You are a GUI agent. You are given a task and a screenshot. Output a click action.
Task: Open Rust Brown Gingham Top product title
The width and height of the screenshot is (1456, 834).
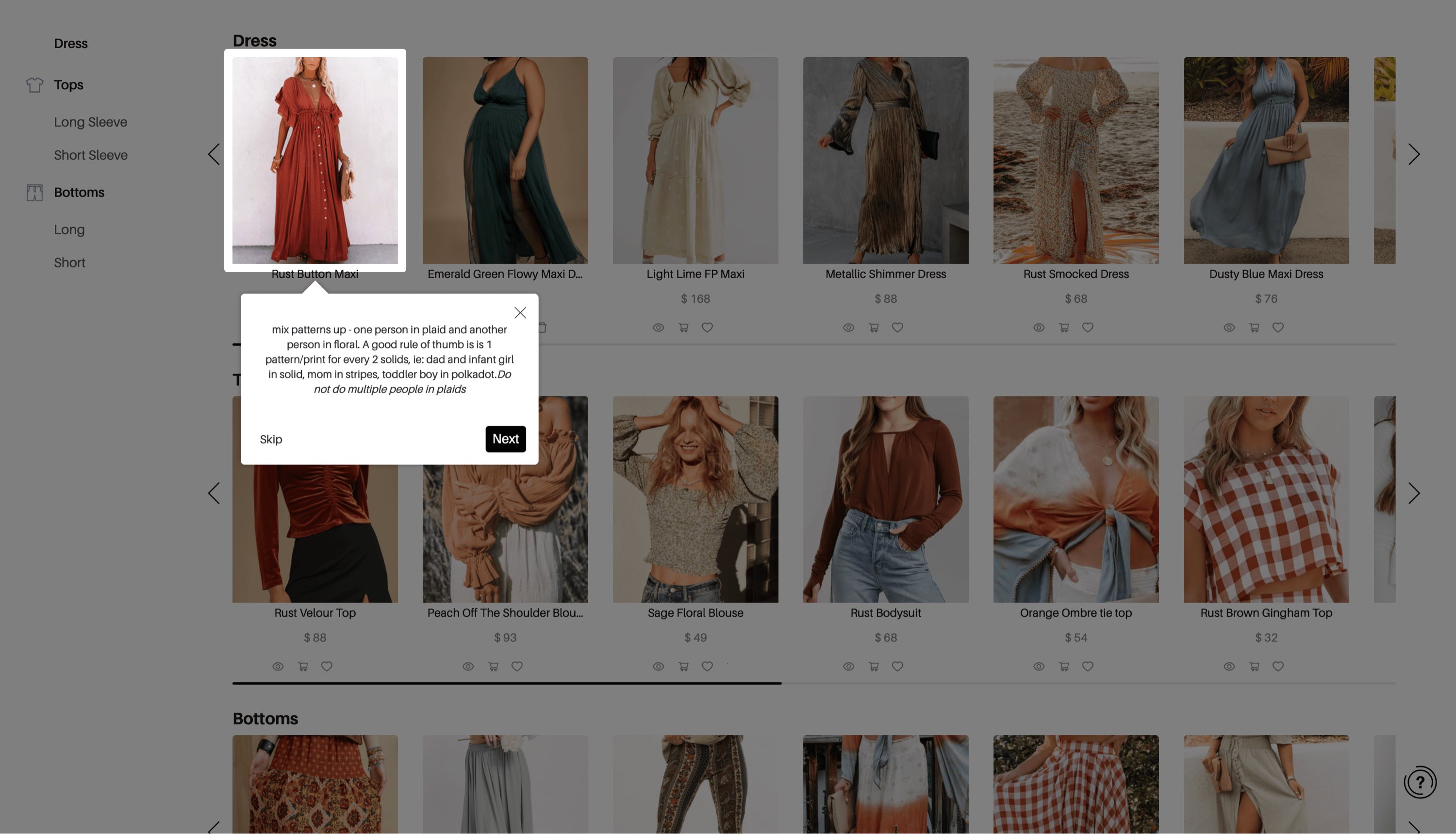tap(1266, 613)
